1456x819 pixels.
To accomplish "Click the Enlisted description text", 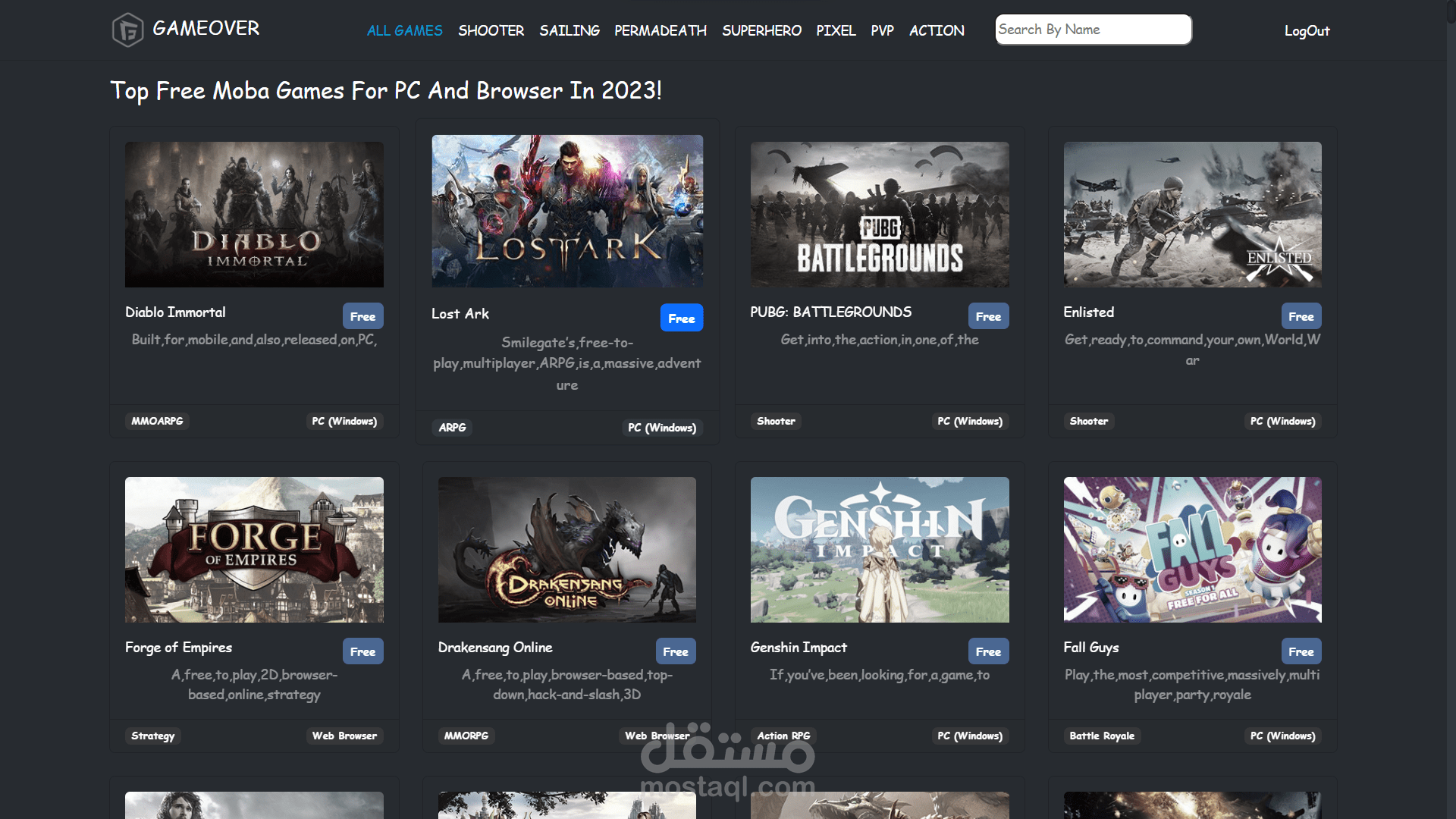I will coord(1192,350).
